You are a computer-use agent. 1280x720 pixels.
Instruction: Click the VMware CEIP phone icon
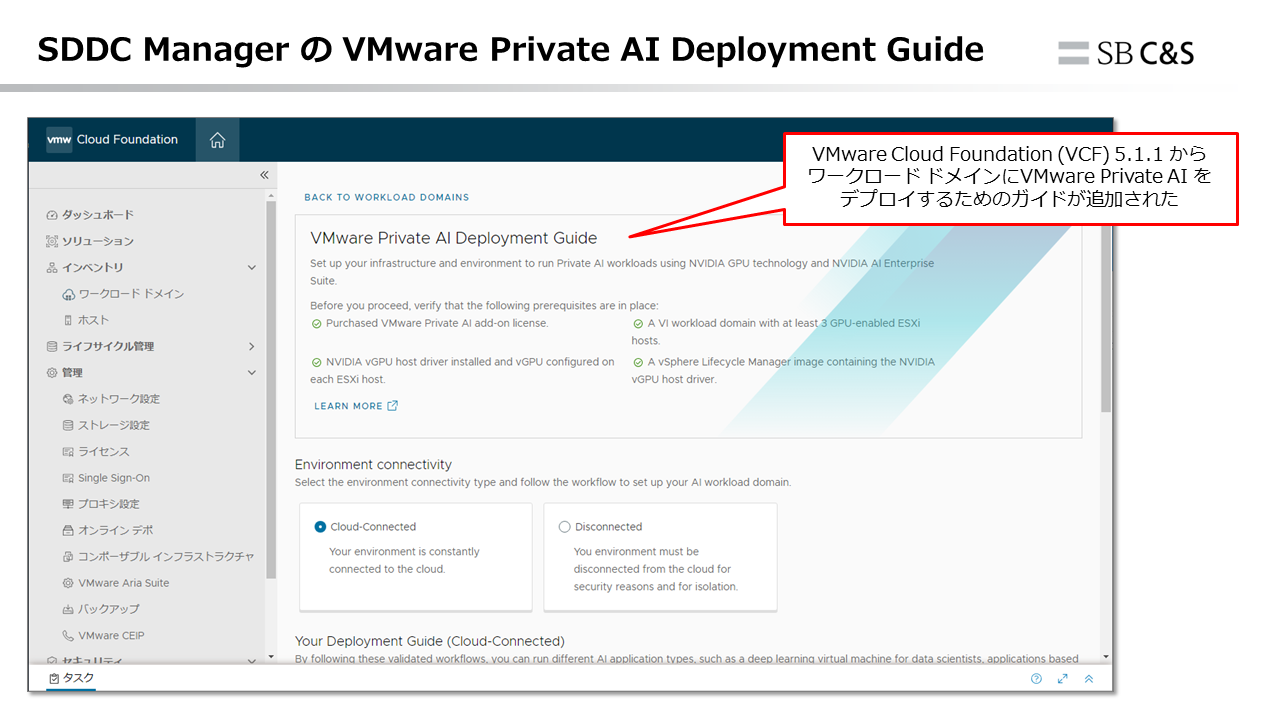click(68, 635)
